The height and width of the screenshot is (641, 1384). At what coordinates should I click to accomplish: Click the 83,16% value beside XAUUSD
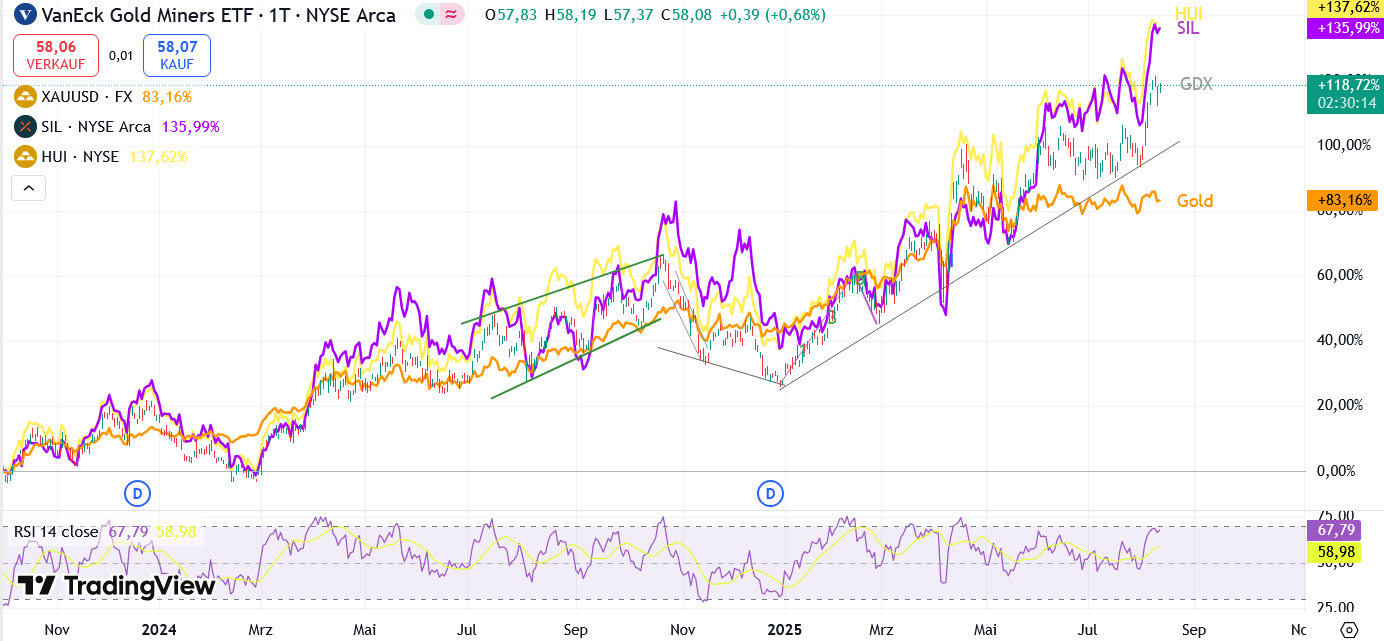167,97
